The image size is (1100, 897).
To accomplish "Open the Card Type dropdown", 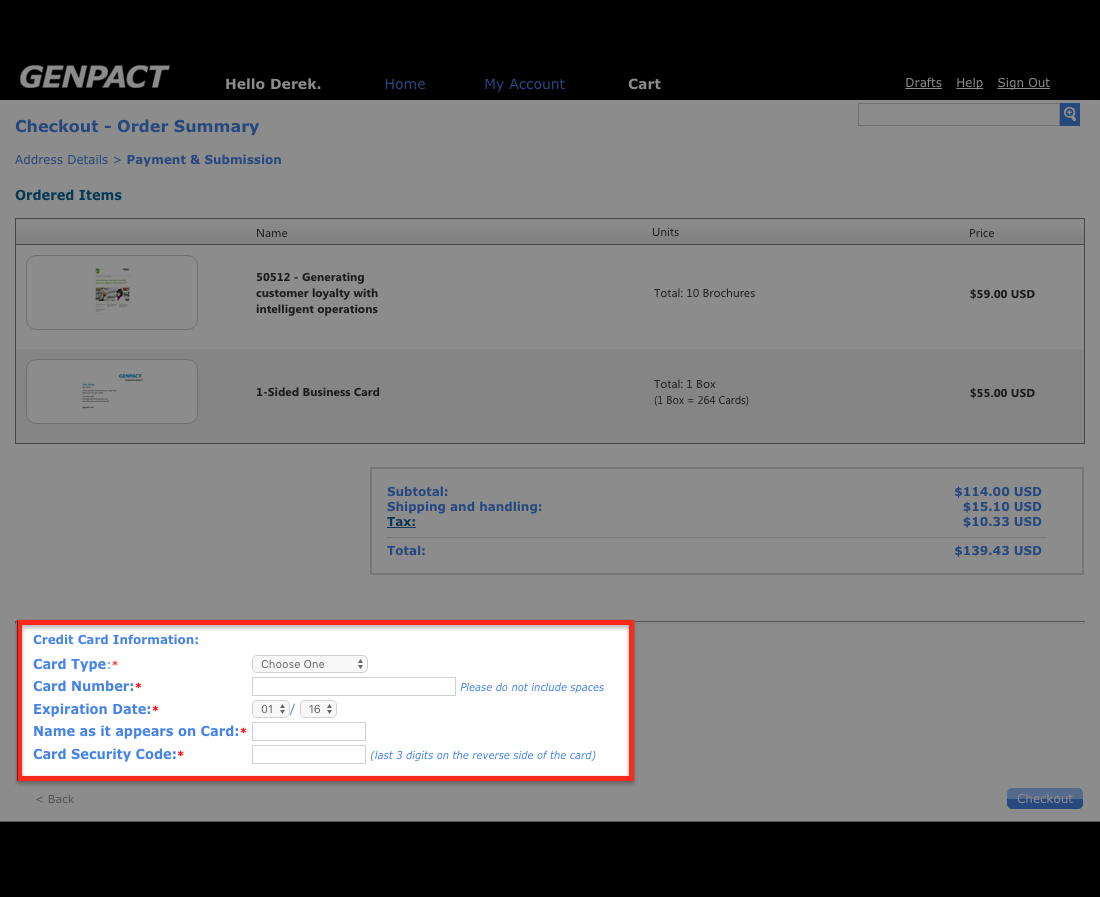I will [310, 664].
